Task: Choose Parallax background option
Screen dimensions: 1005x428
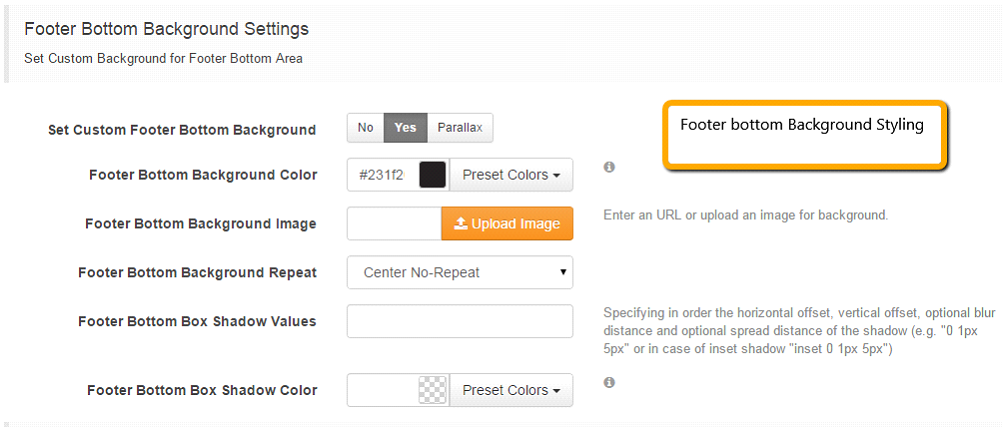Action: pos(460,128)
